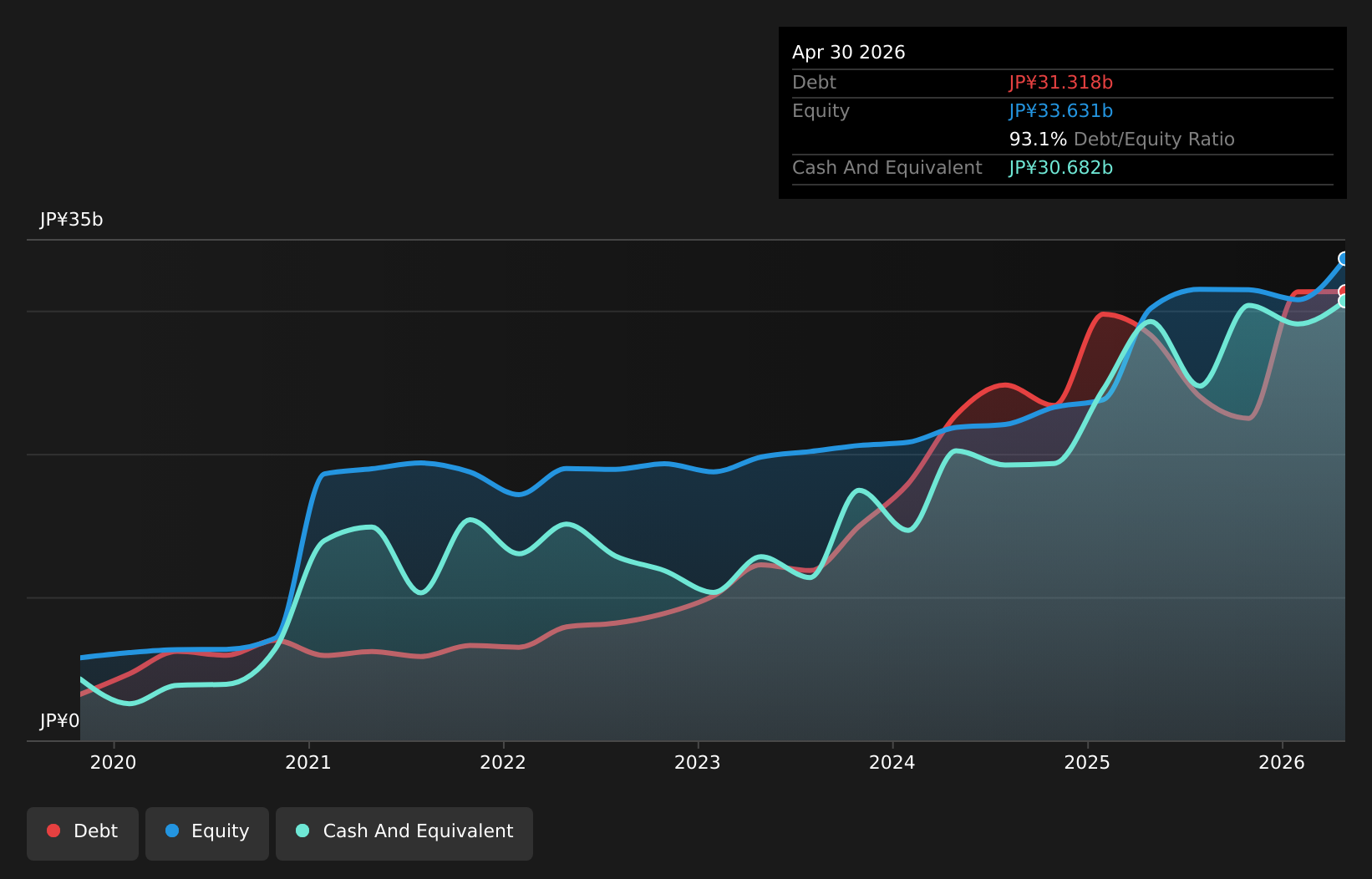Click the red Debt legend dot
Screen dimensions: 1372x879
[x=53, y=831]
